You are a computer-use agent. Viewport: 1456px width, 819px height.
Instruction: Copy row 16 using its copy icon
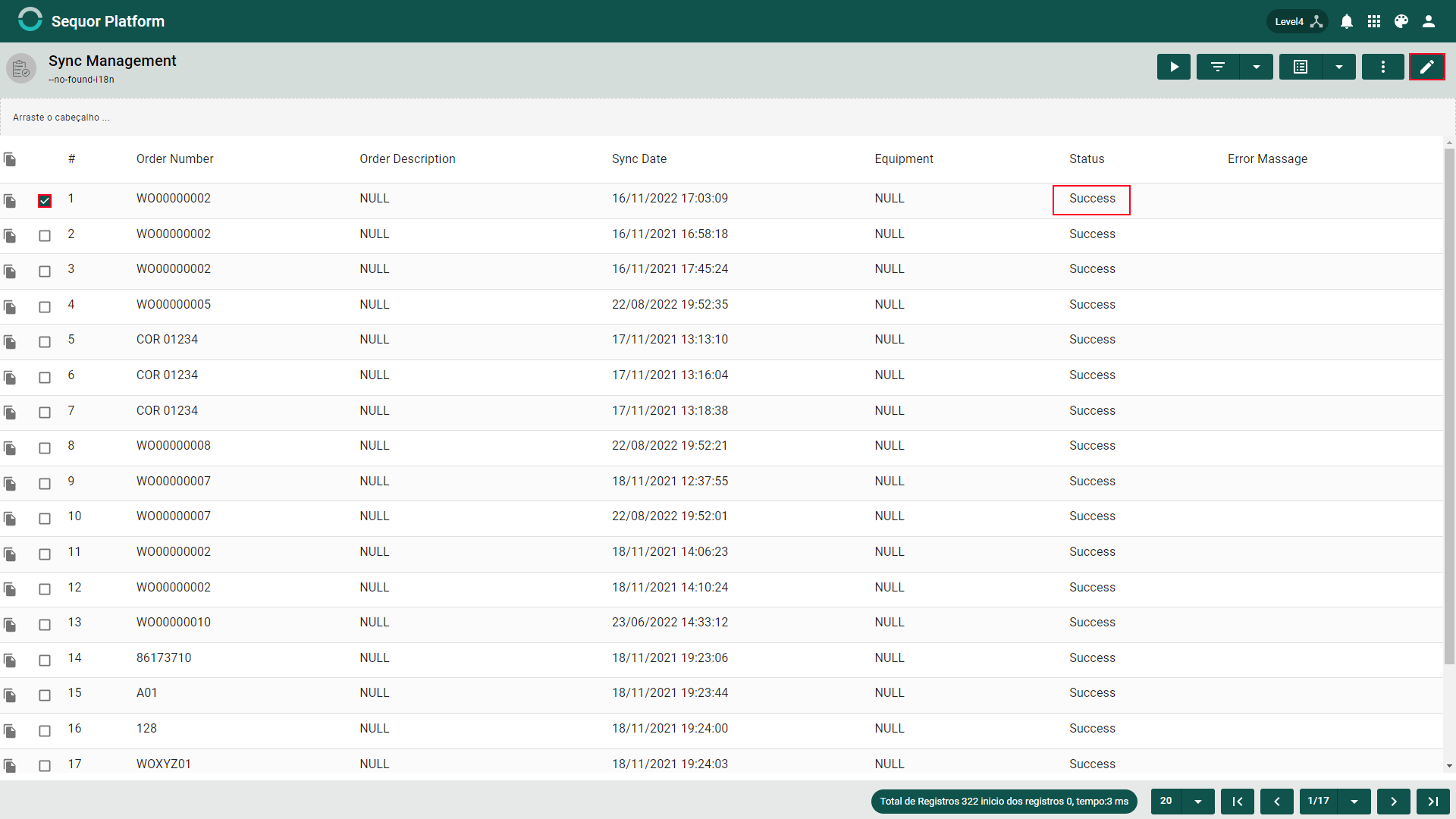pos(10,731)
